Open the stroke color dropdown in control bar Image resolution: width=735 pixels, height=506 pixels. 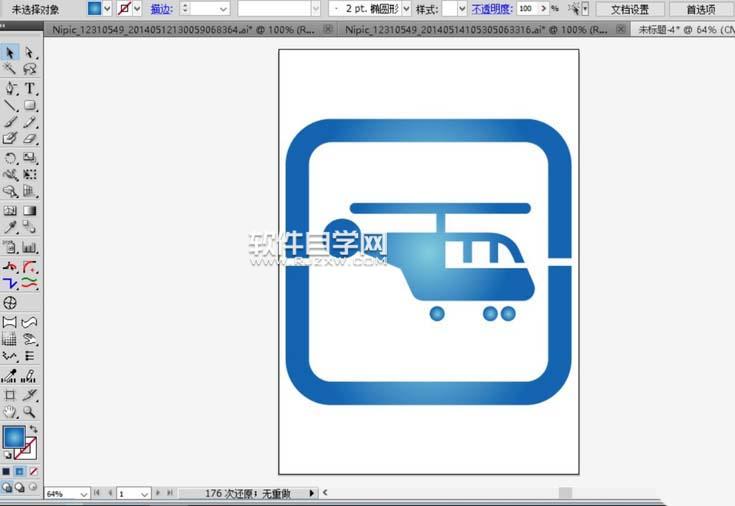click(137, 9)
